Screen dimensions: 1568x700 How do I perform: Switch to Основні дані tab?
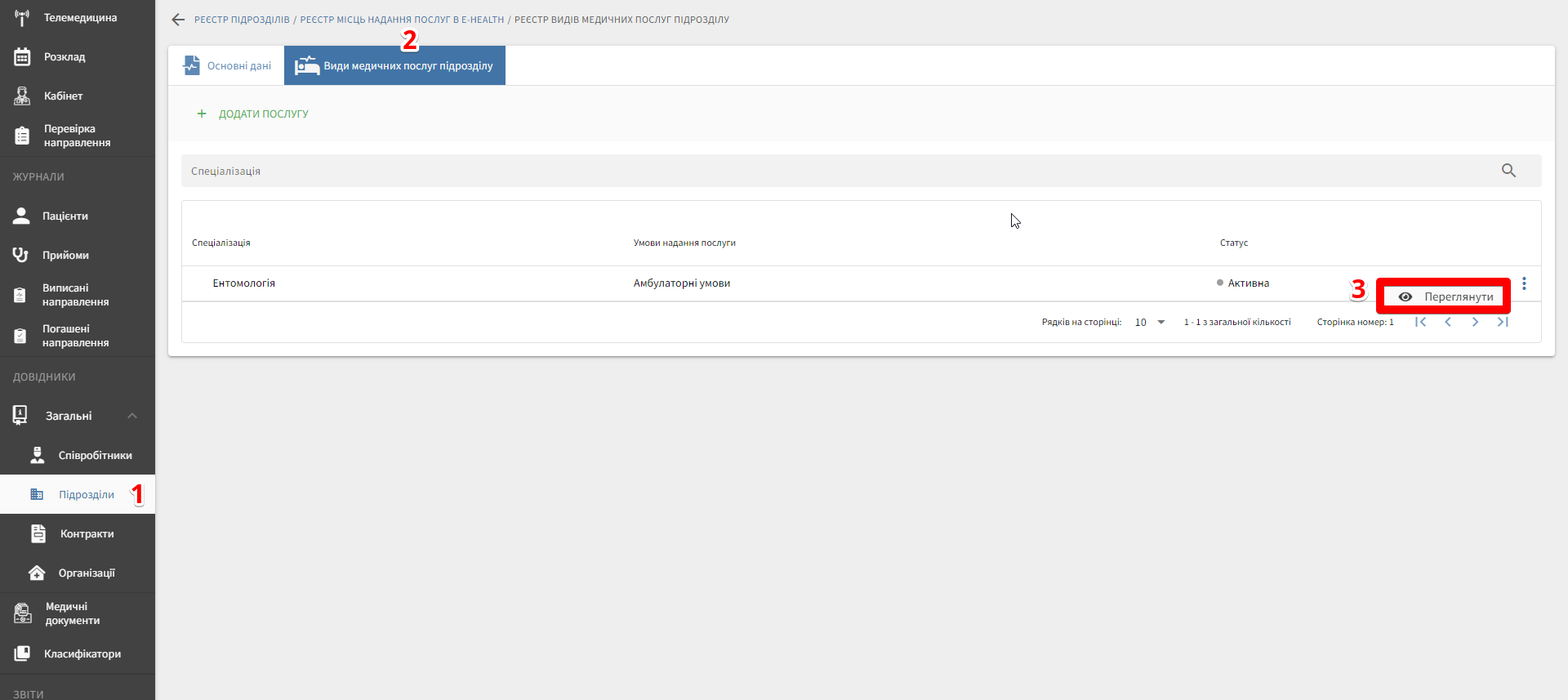[227, 66]
